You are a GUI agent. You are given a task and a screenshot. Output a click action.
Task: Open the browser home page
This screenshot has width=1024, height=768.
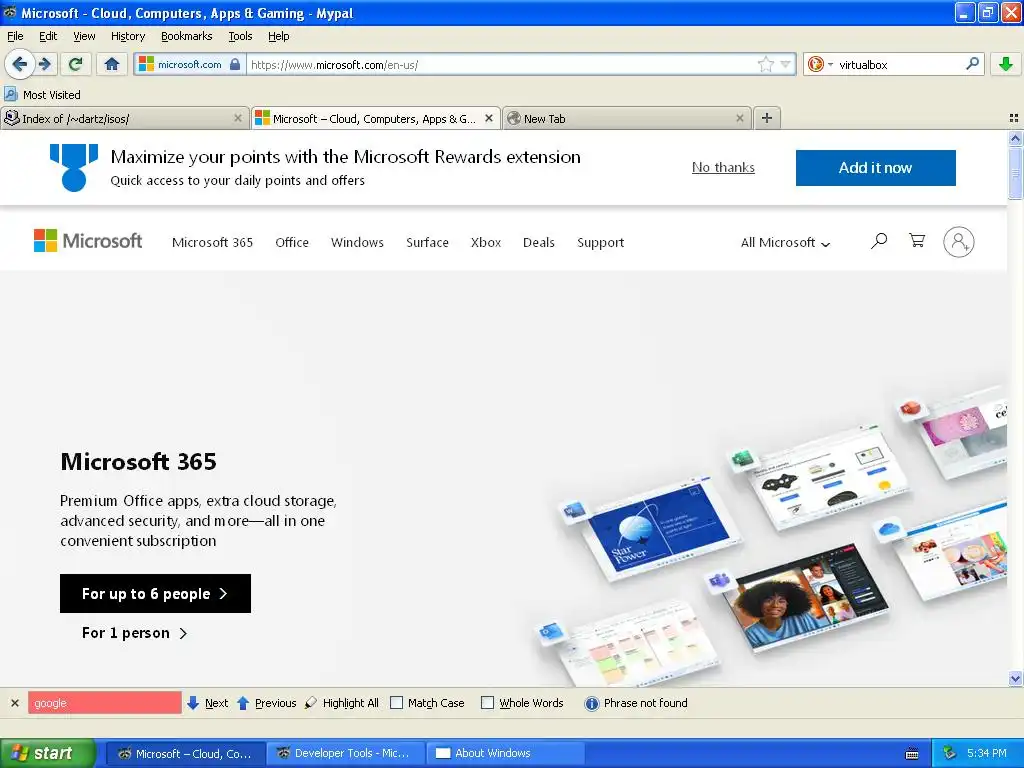click(112, 64)
